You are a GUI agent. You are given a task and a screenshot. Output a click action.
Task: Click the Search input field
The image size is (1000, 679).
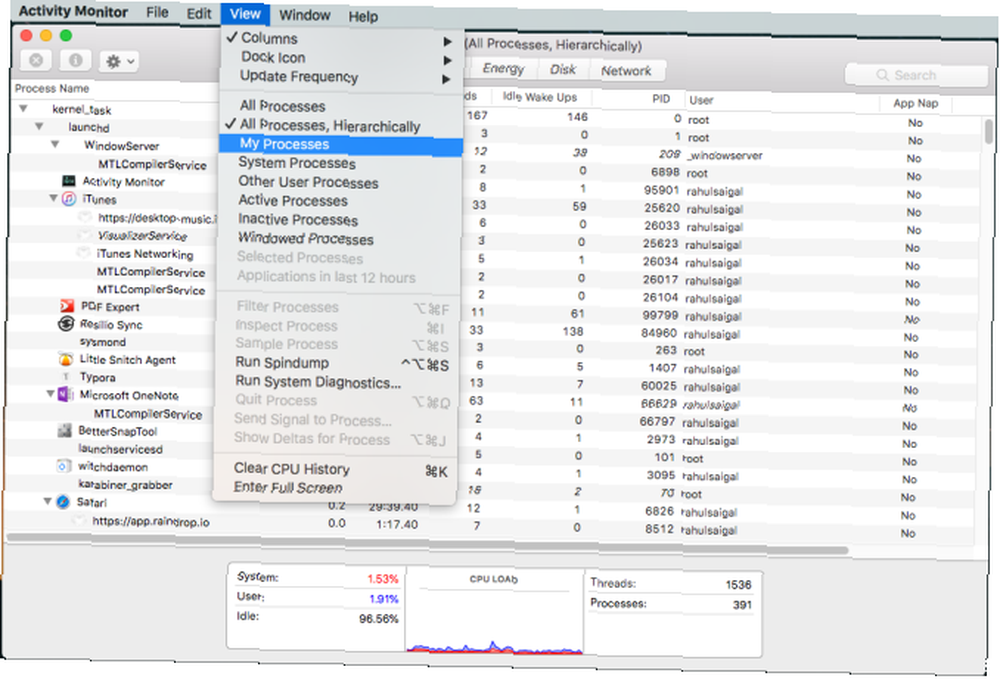916,75
